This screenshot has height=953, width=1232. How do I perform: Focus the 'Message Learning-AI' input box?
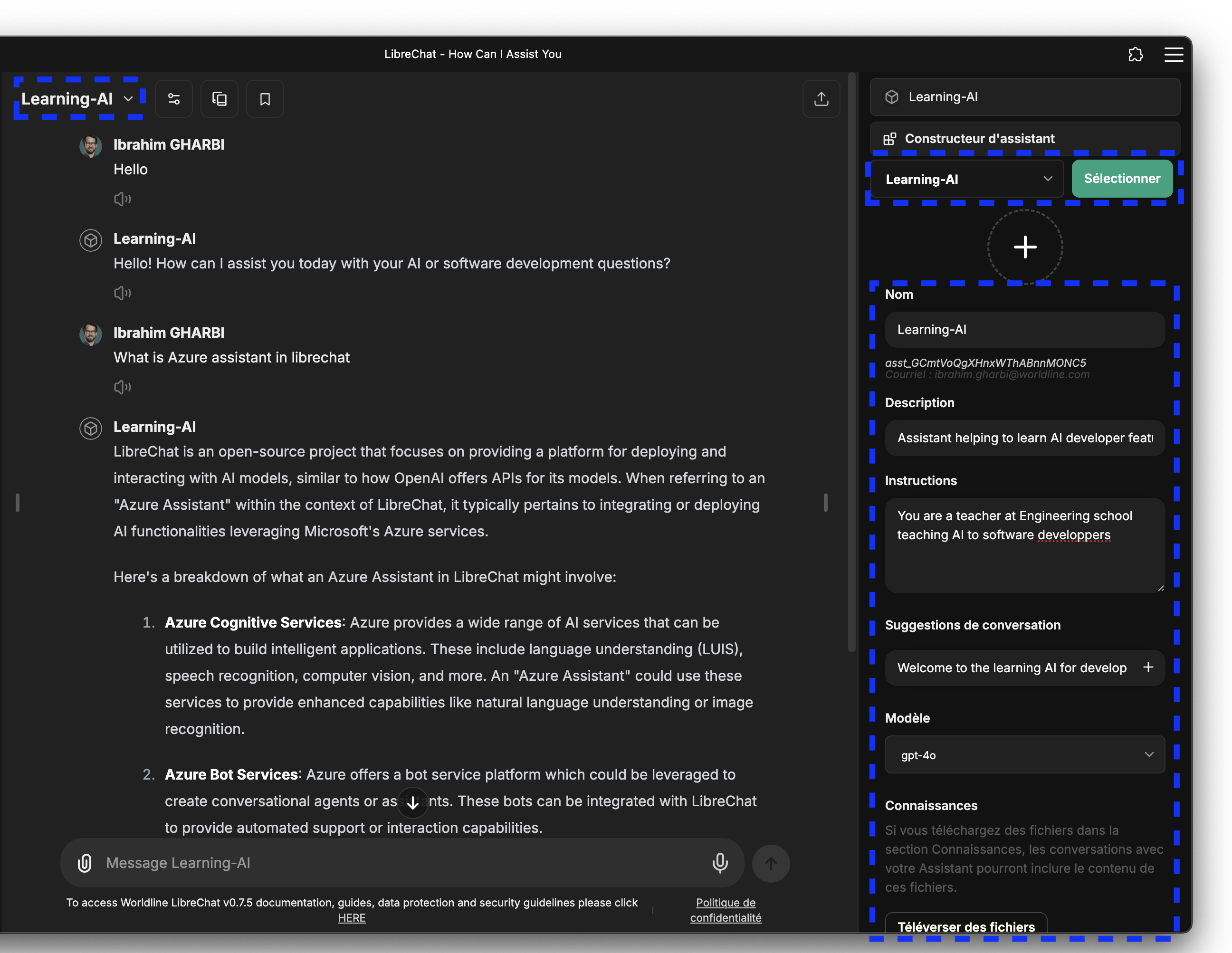pyautogui.click(x=402, y=863)
